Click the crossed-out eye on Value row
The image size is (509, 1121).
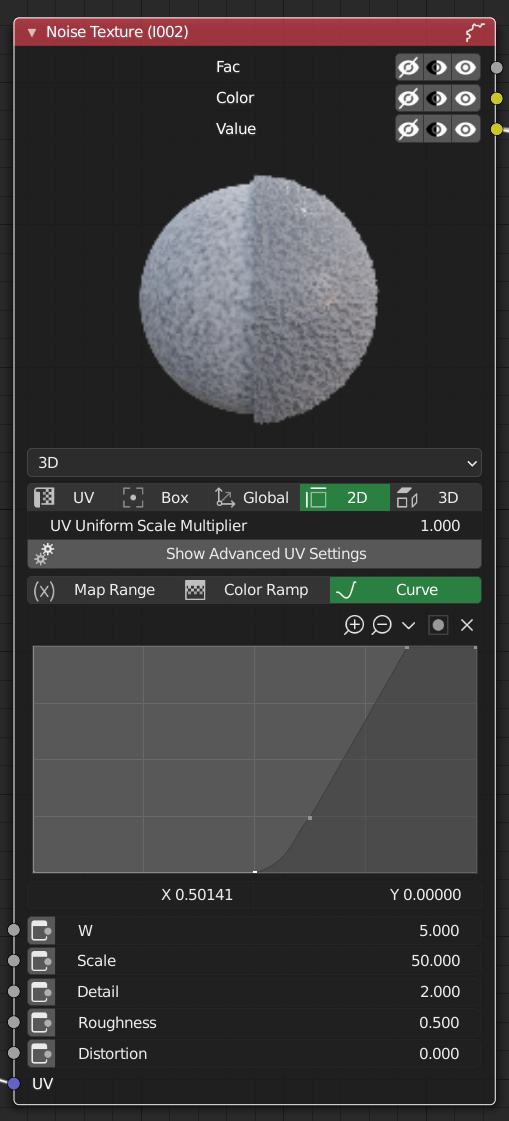(x=409, y=129)
